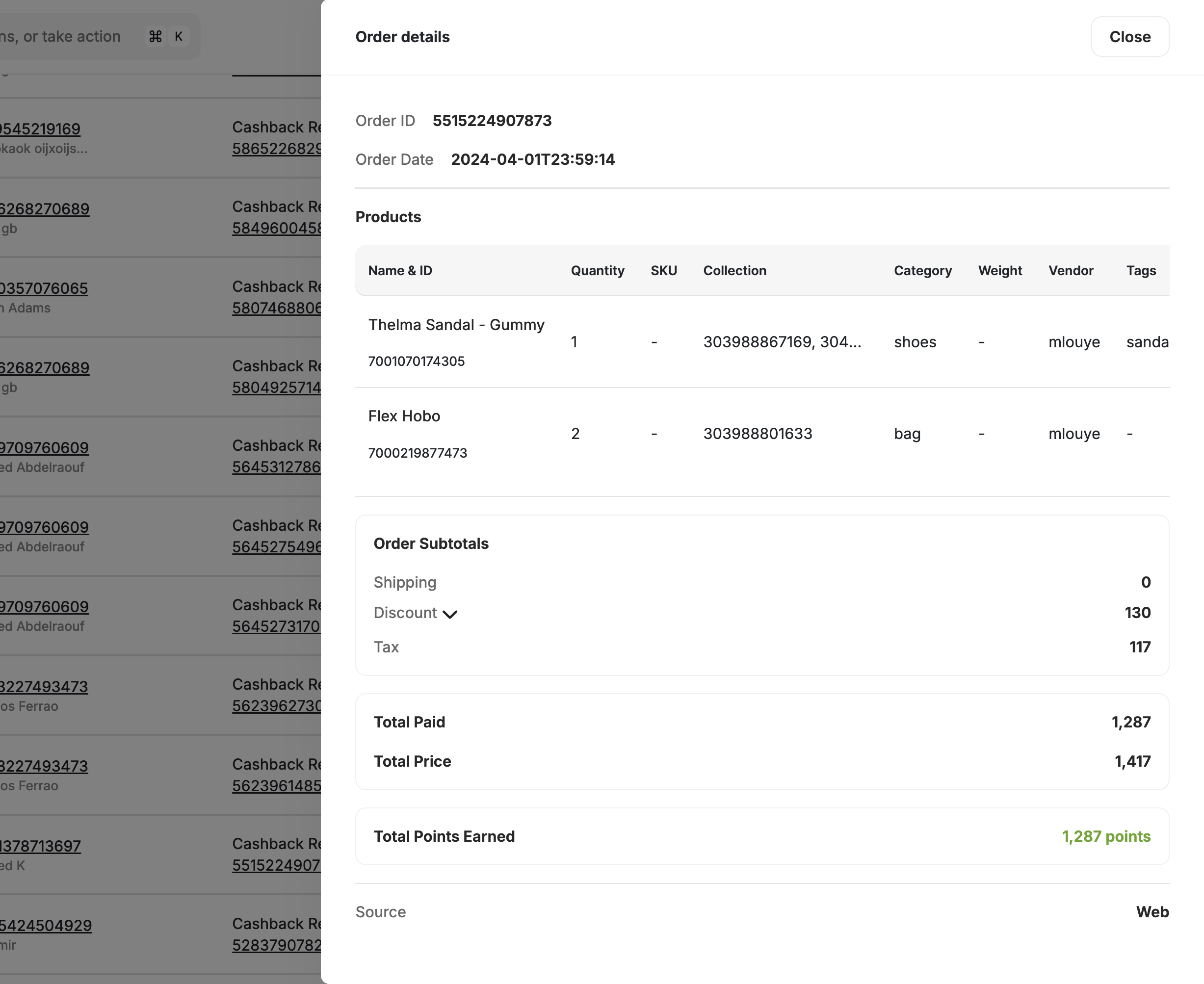Screen dimensions: 1204x984
Task: Open order 0545219169 in the list
Action: click(x=40, y=128)
